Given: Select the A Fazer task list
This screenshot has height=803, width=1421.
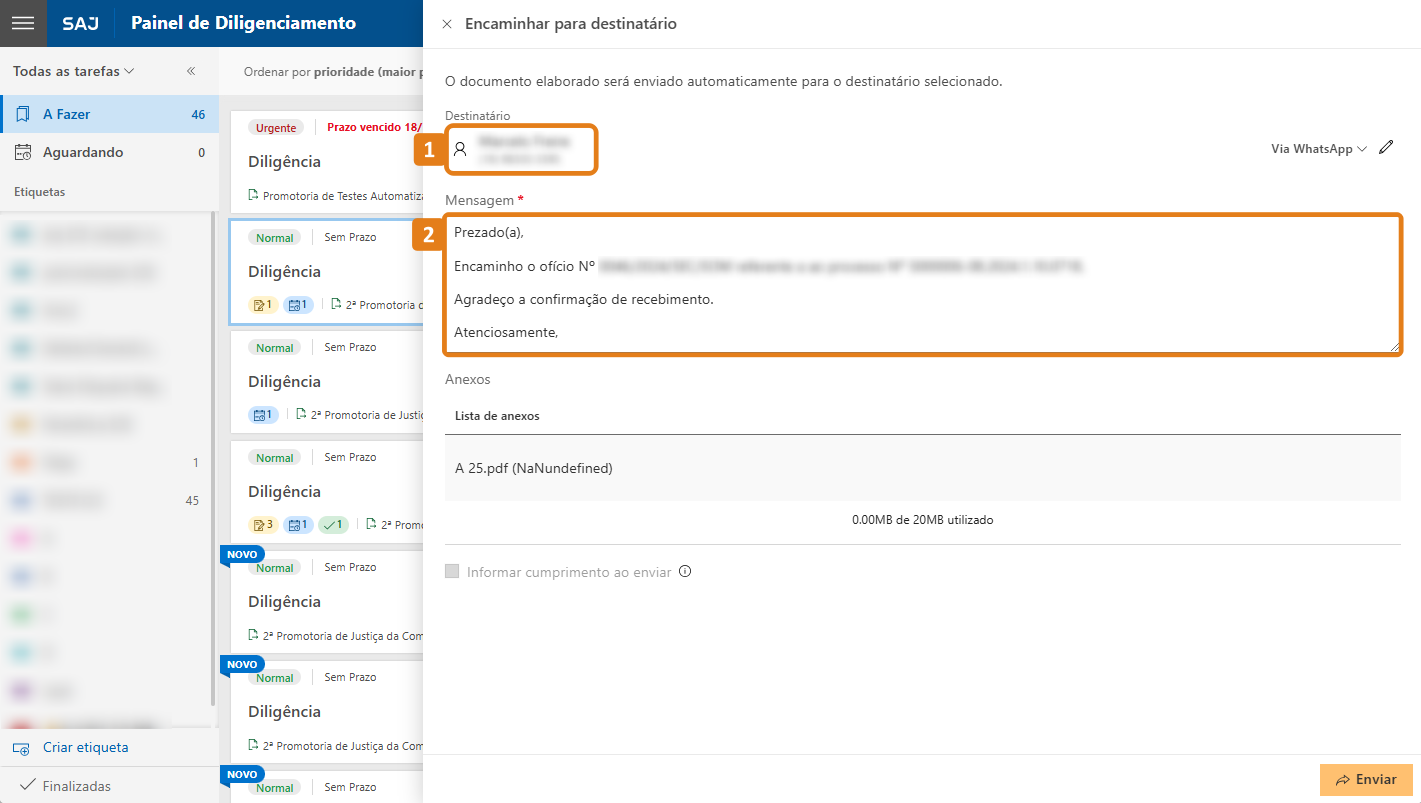Looking at the screenshot, I should [108, 115].
